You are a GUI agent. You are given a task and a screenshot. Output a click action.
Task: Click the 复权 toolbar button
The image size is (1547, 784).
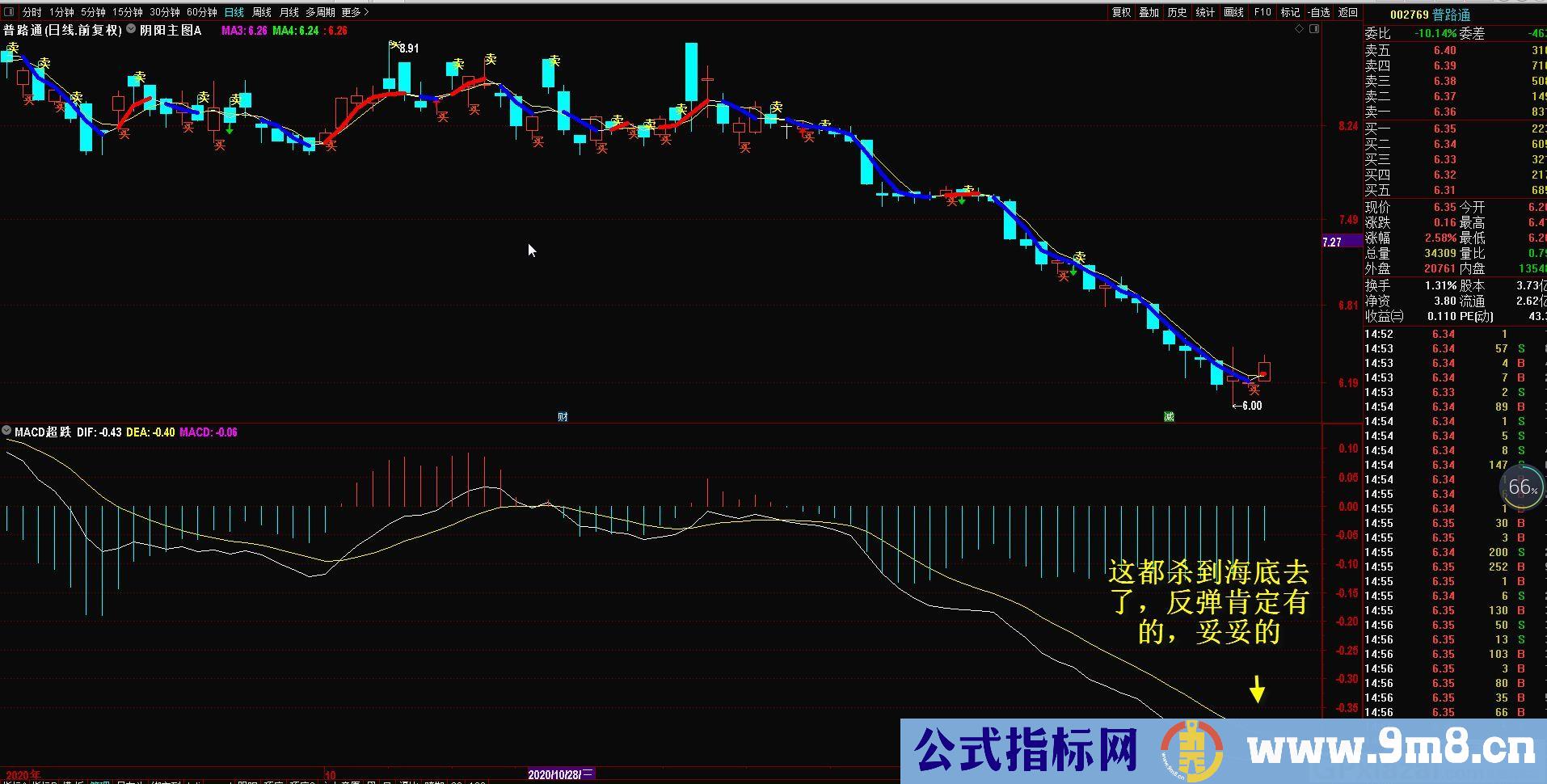pyautogui.click(x=1121, y=12)
